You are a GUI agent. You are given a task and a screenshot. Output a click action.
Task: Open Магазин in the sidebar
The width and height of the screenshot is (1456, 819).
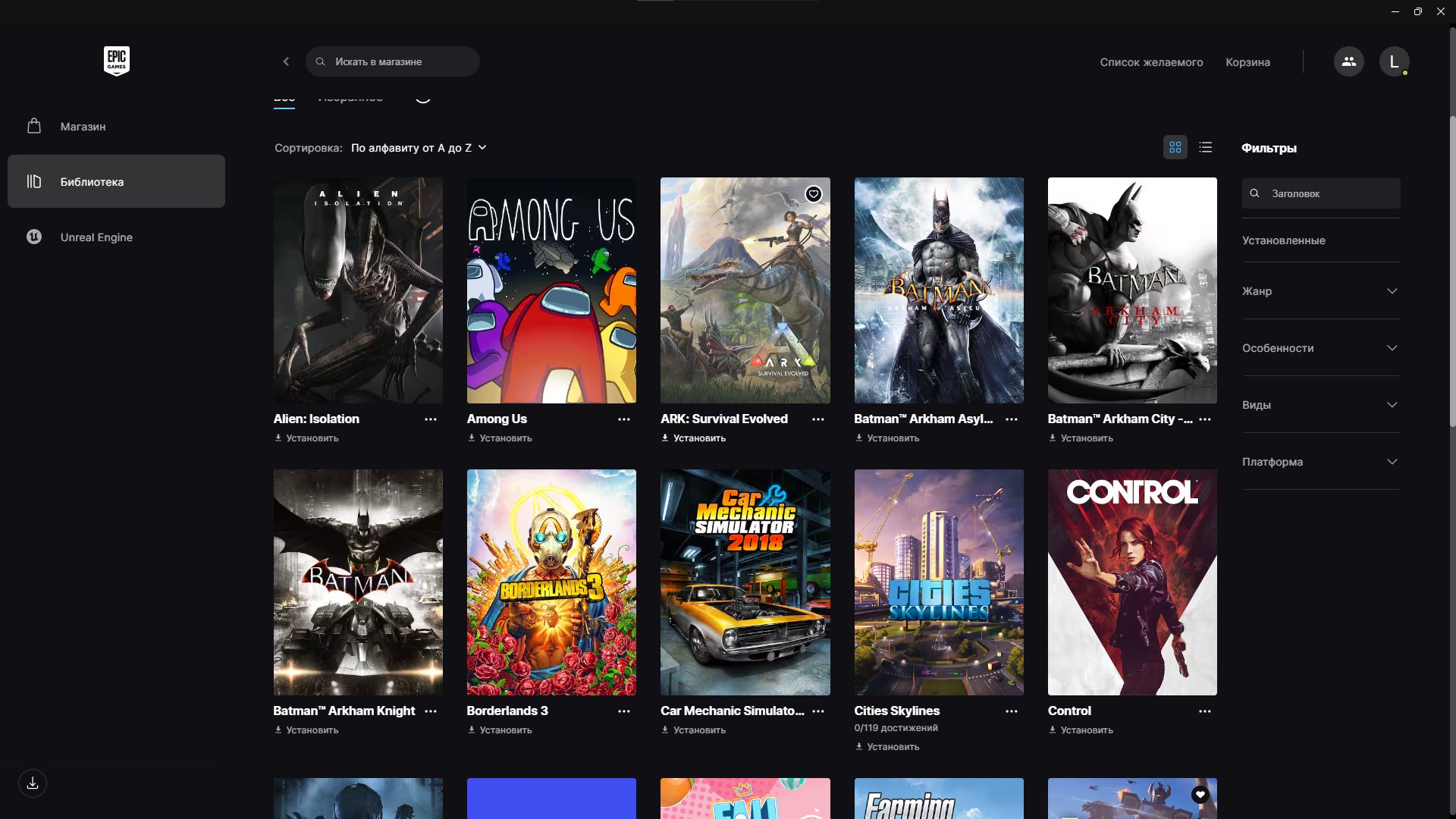pyautogui.click(x=83, y=127)
